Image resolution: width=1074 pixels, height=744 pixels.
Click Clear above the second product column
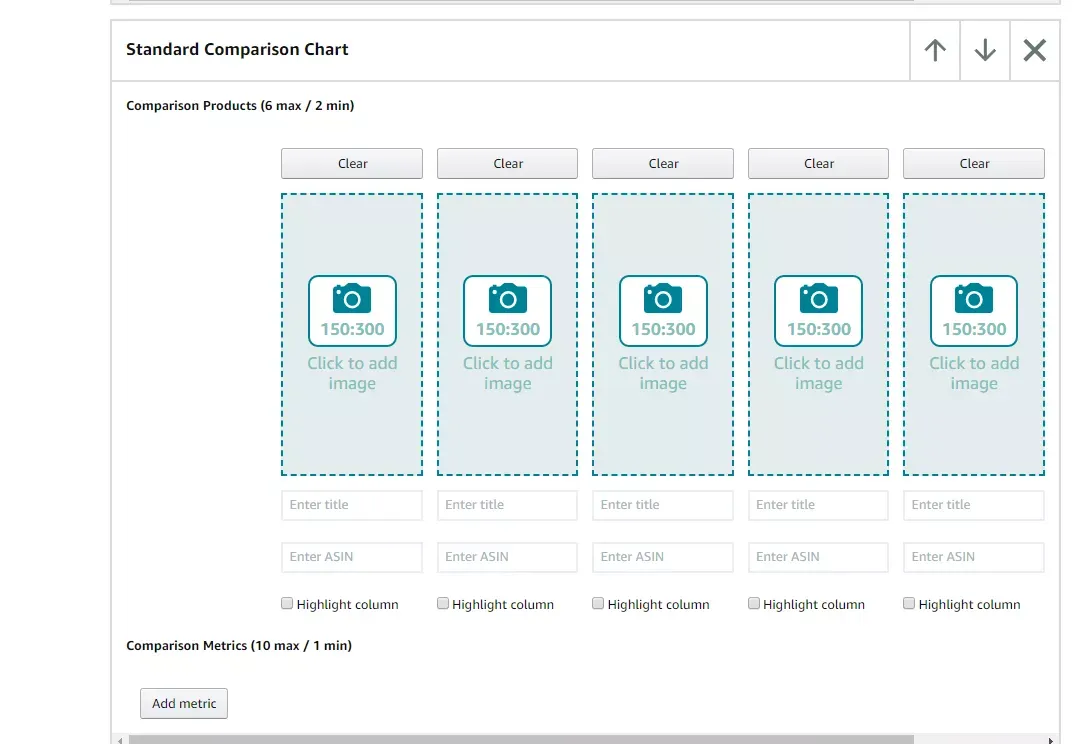click(x=508, y=164)
